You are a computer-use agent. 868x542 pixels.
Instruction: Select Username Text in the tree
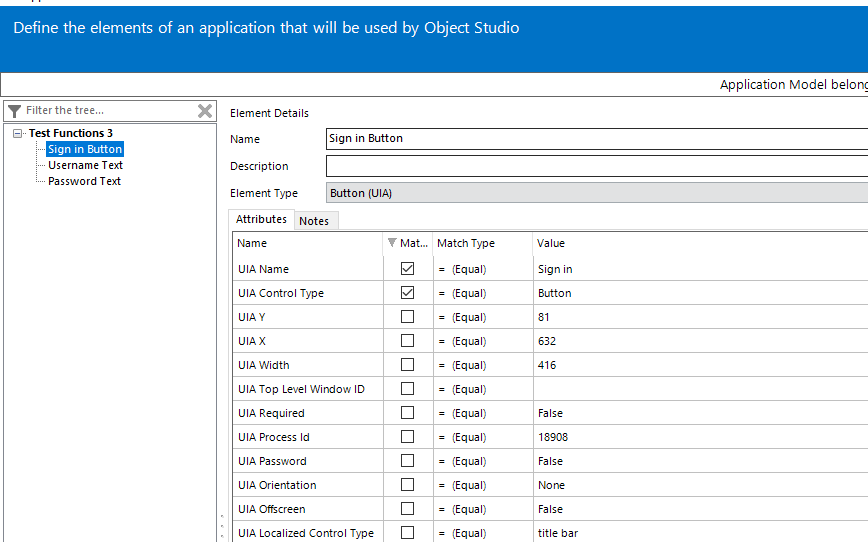click(85, 165)
